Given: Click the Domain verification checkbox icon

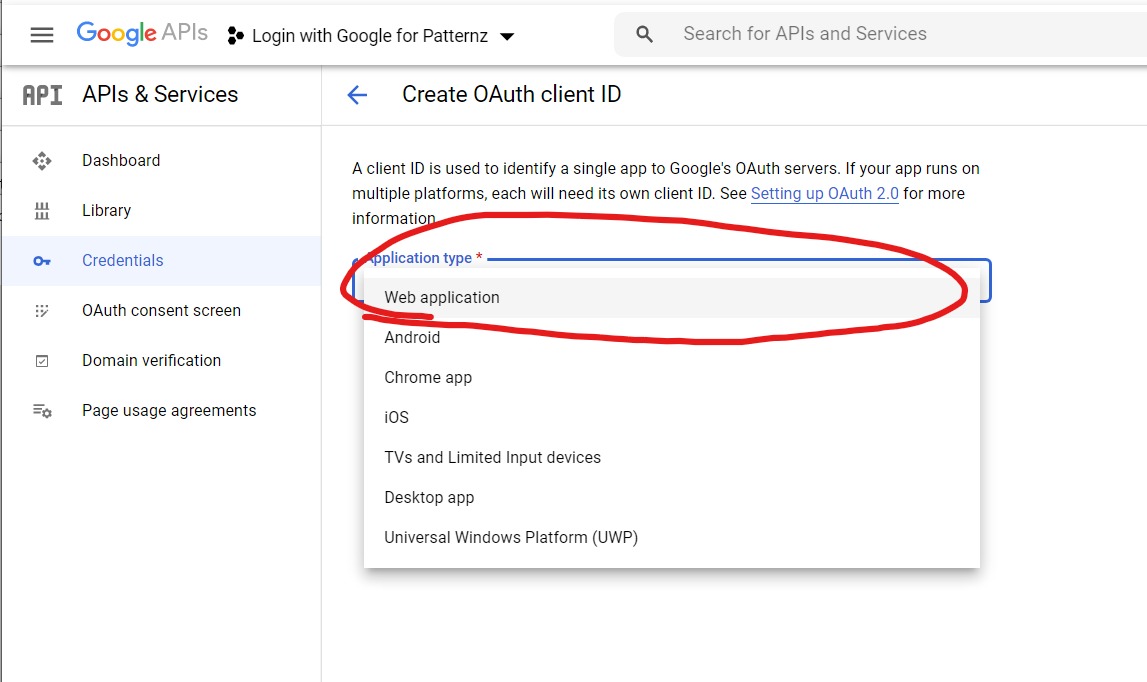Looking at the screenshot, I should click(x=42, y=361).
